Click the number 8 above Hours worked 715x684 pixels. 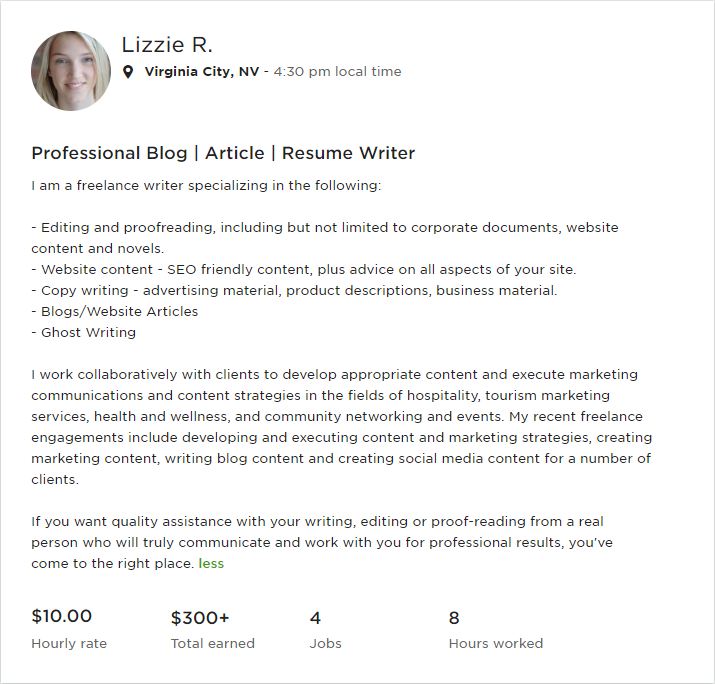454,617
